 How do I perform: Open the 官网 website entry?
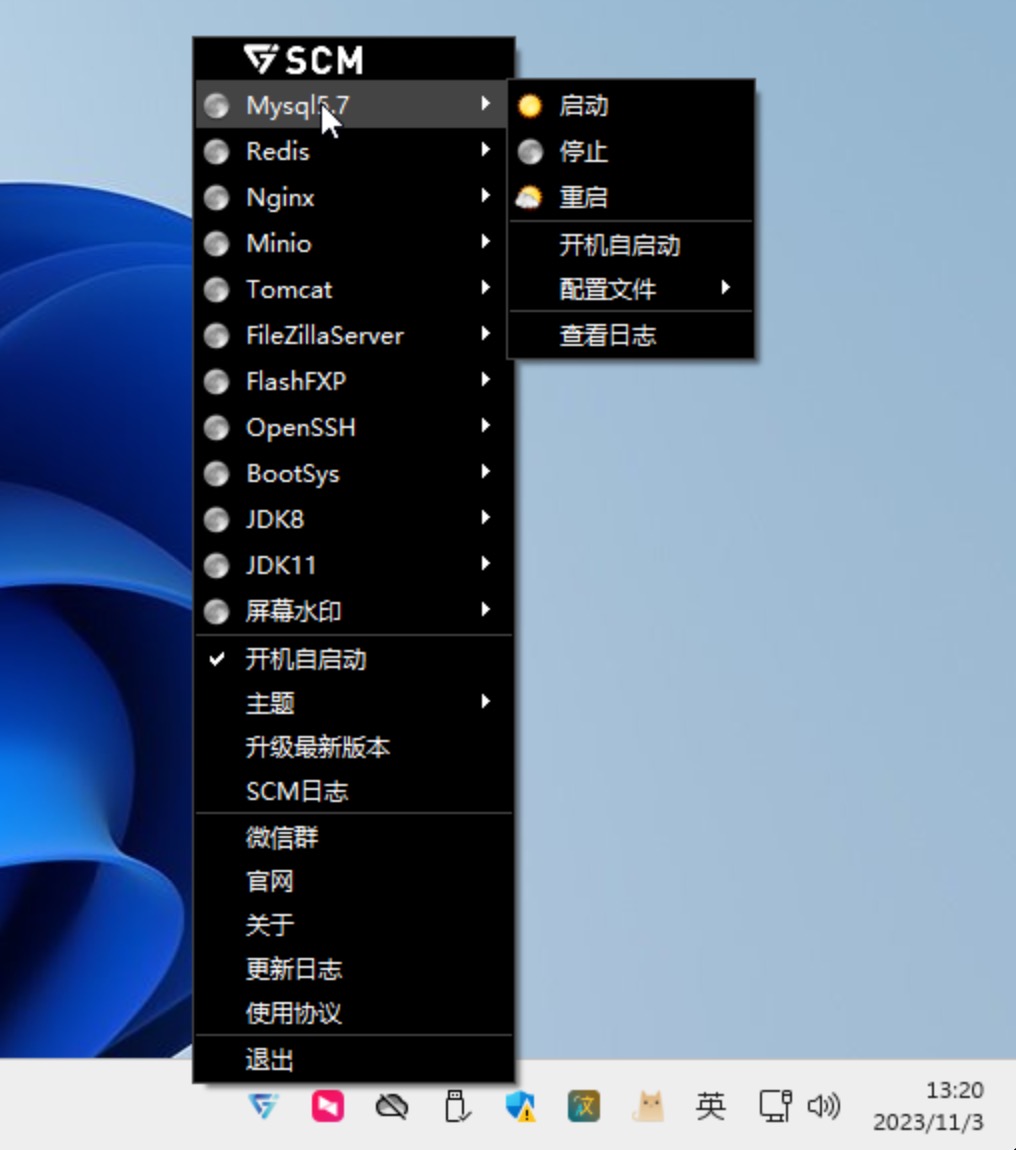354,881
